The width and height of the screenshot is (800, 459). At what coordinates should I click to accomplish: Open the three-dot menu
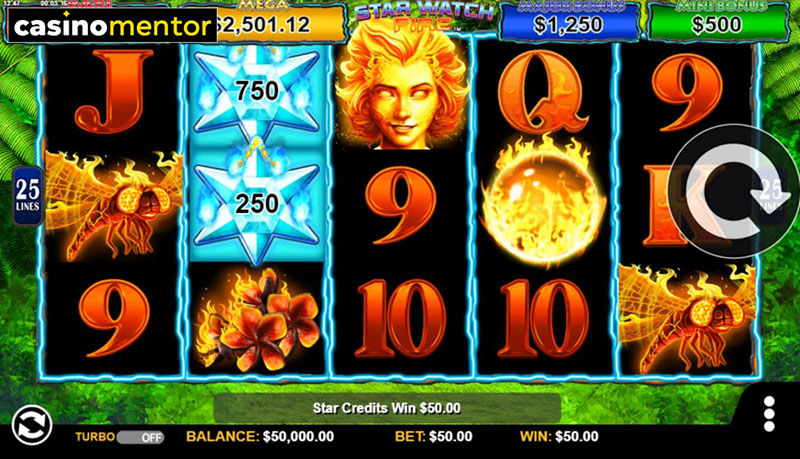tap(769, 414)
